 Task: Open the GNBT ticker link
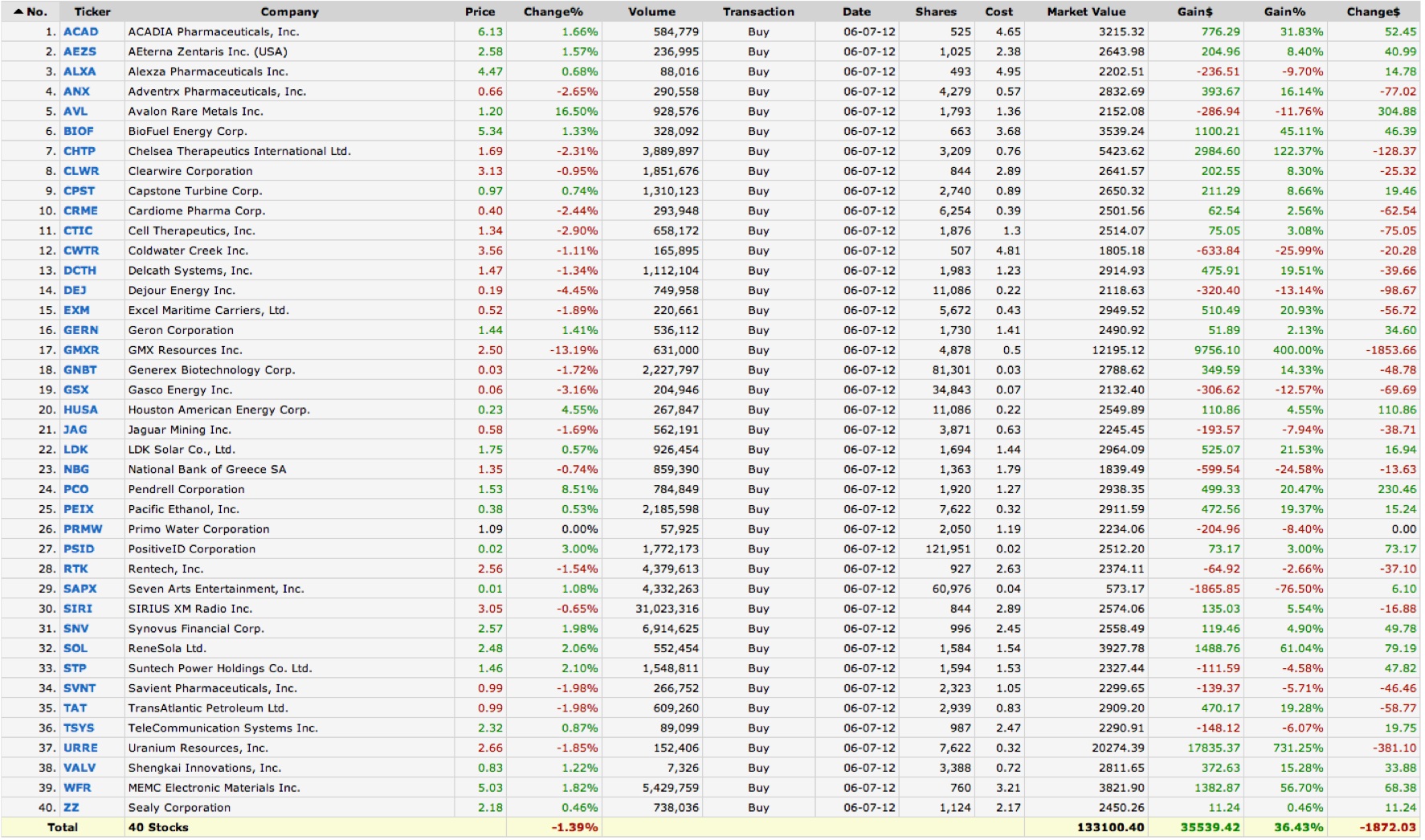tap(80, 370)
